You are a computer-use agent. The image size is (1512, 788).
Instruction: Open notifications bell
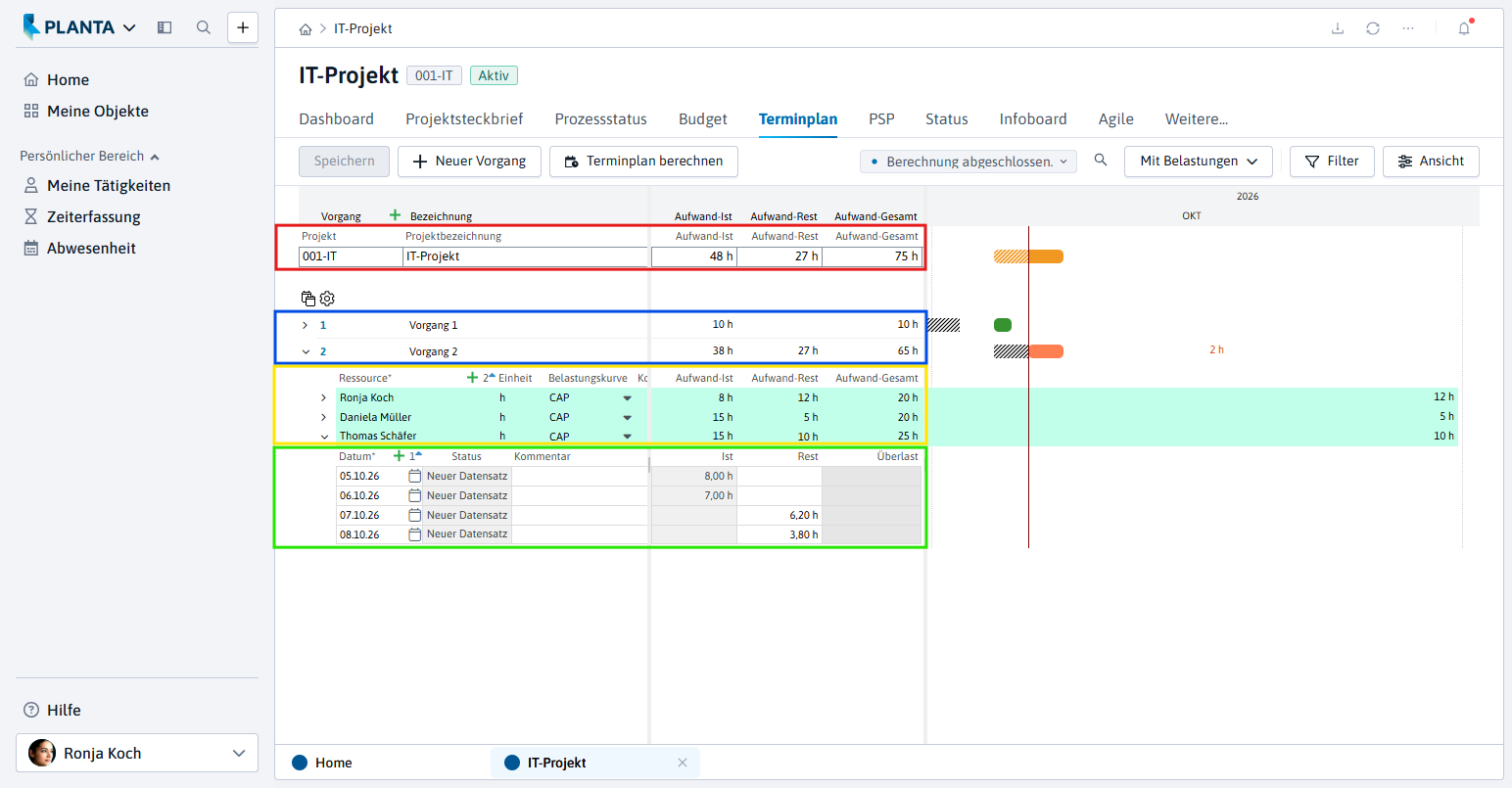(x=1464, y=28)
